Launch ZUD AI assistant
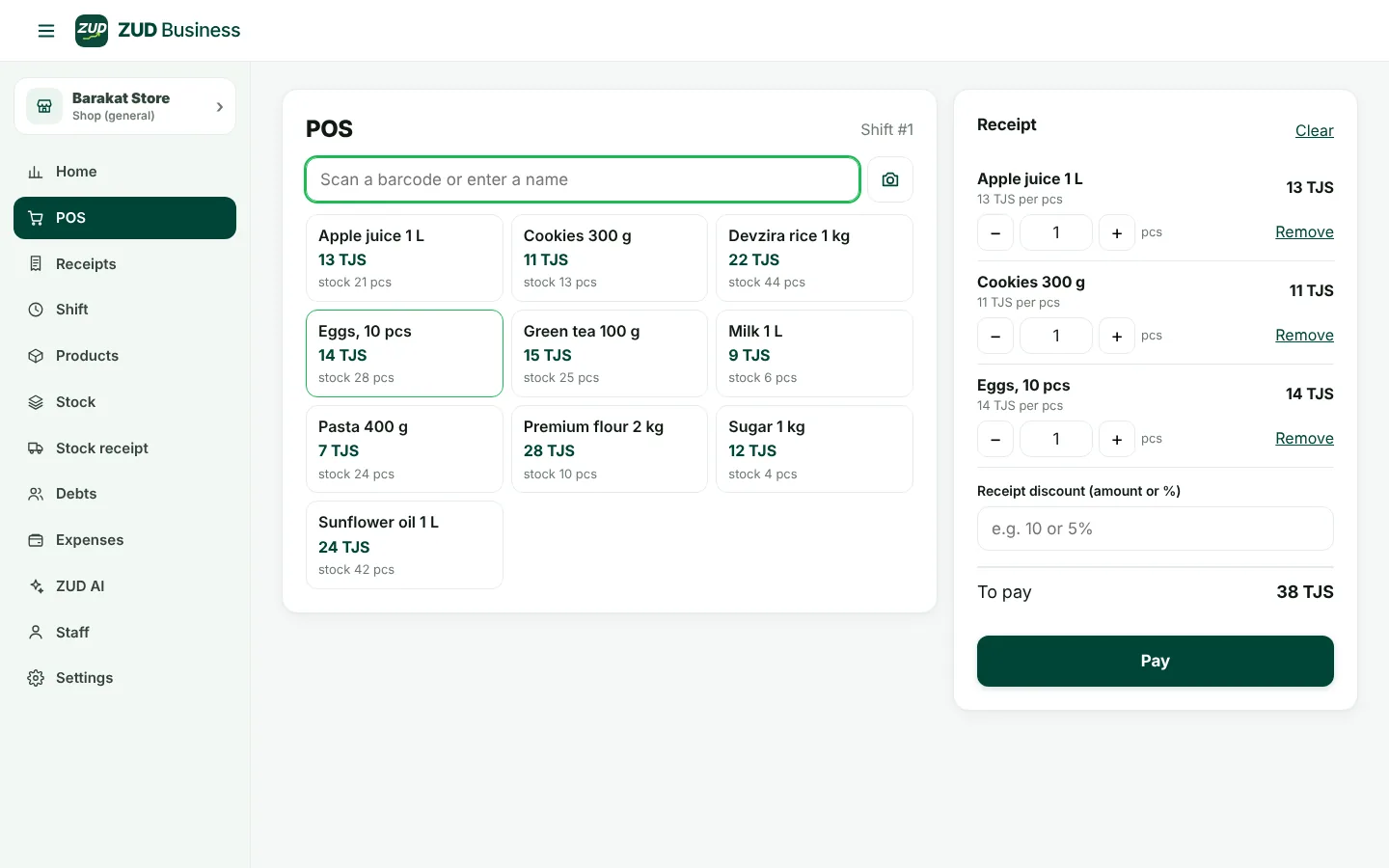The height and width of the screenshot is (868, 1389). tap(124, 586)
